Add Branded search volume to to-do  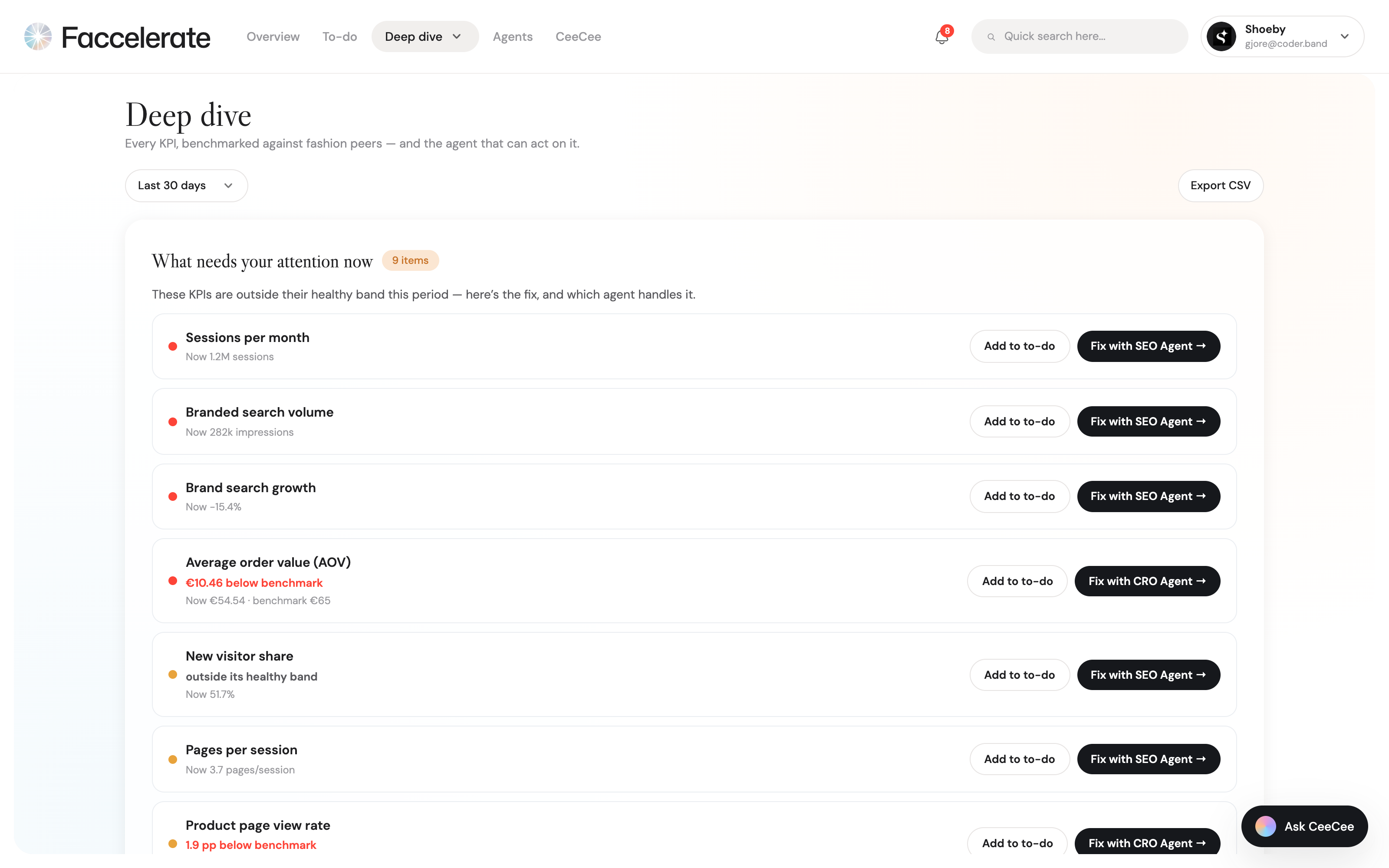(1019, 421)
